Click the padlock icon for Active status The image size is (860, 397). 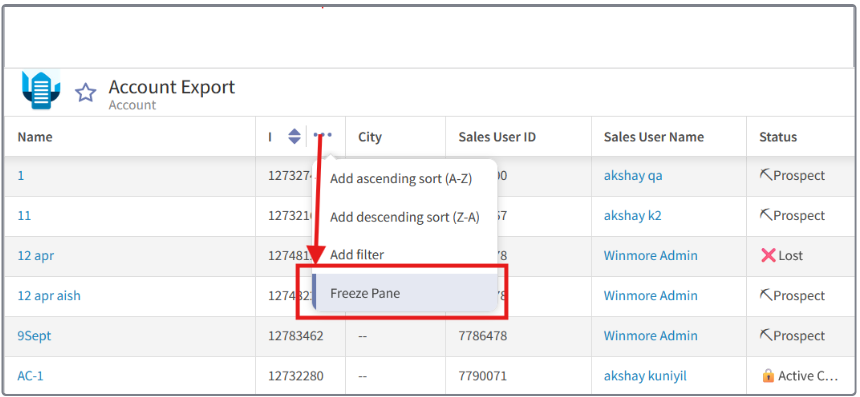click(768, 376)
